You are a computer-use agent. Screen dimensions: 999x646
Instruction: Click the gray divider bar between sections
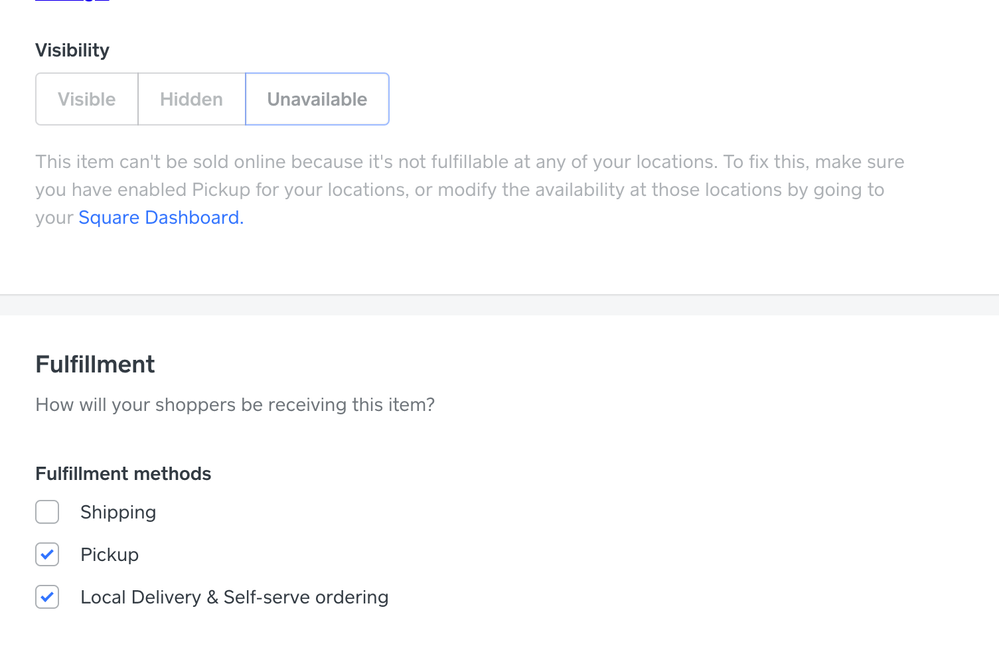pyautogui.click(x=499, y=305)
